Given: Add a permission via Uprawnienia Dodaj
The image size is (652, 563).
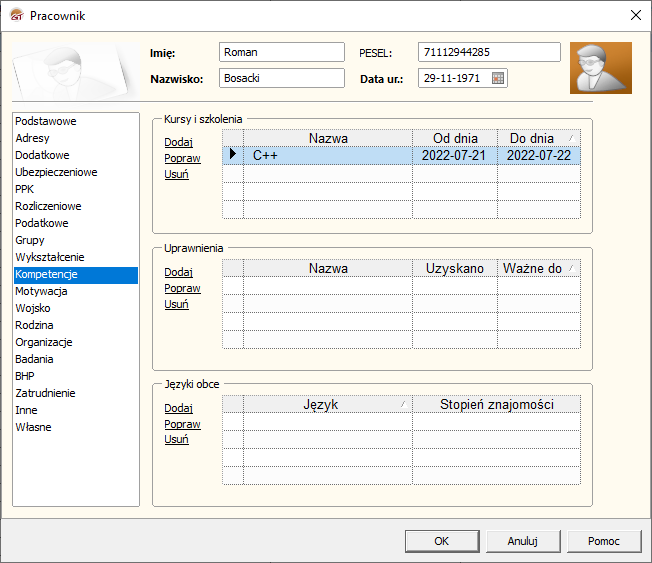Looking at the screenshot, I should tap(178, 272).
